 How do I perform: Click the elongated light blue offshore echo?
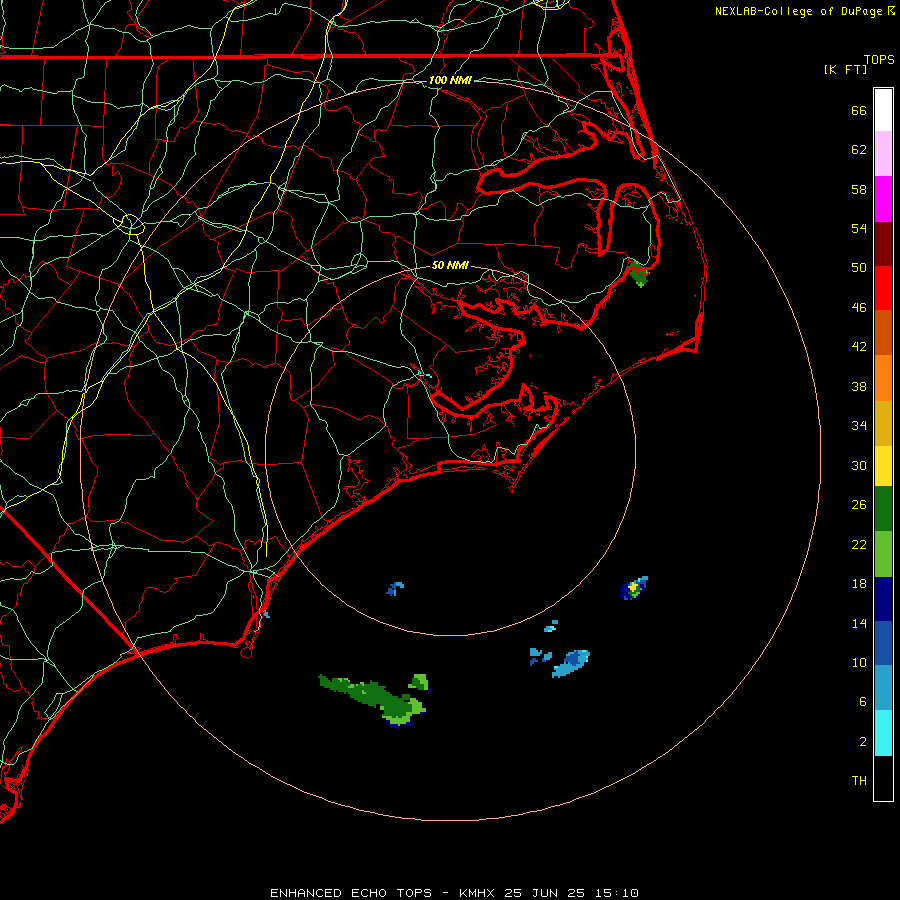coord(571,663)
